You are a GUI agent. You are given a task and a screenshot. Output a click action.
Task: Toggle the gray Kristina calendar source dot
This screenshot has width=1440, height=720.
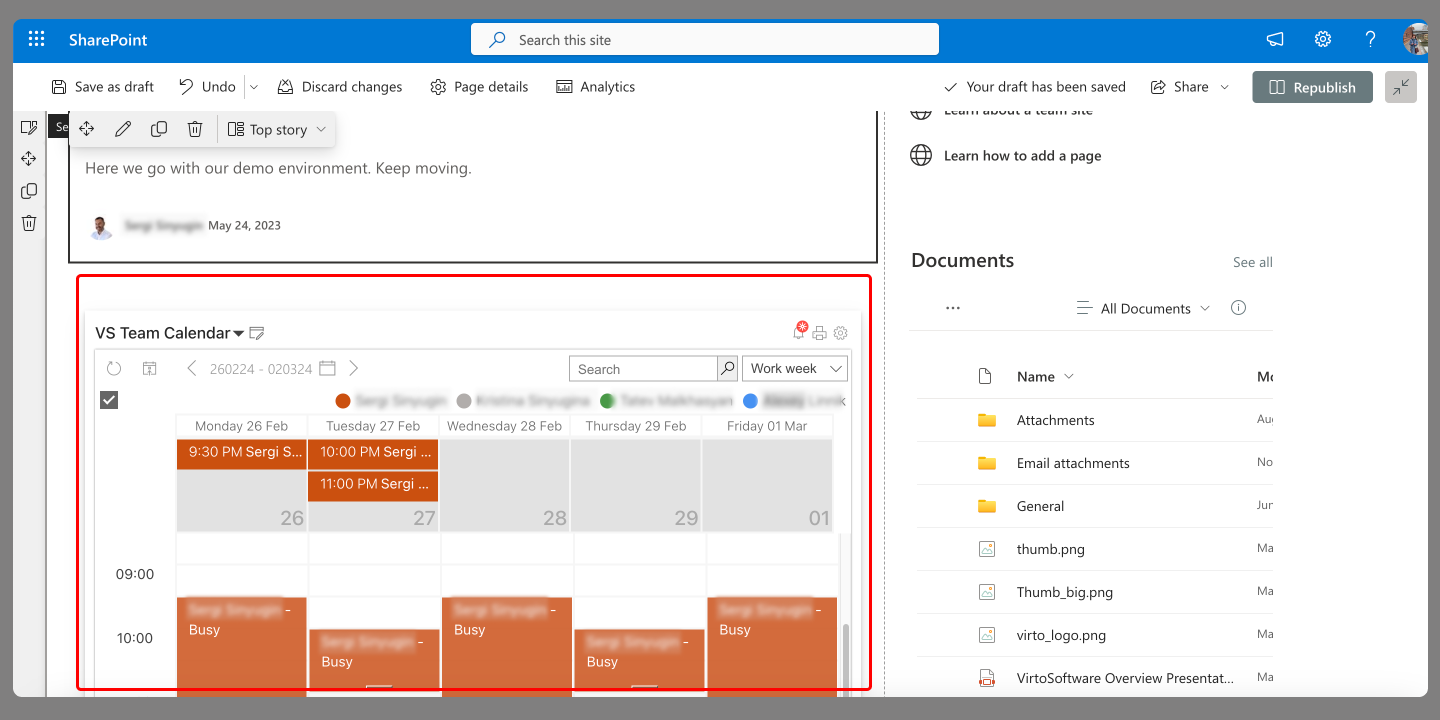464,401
